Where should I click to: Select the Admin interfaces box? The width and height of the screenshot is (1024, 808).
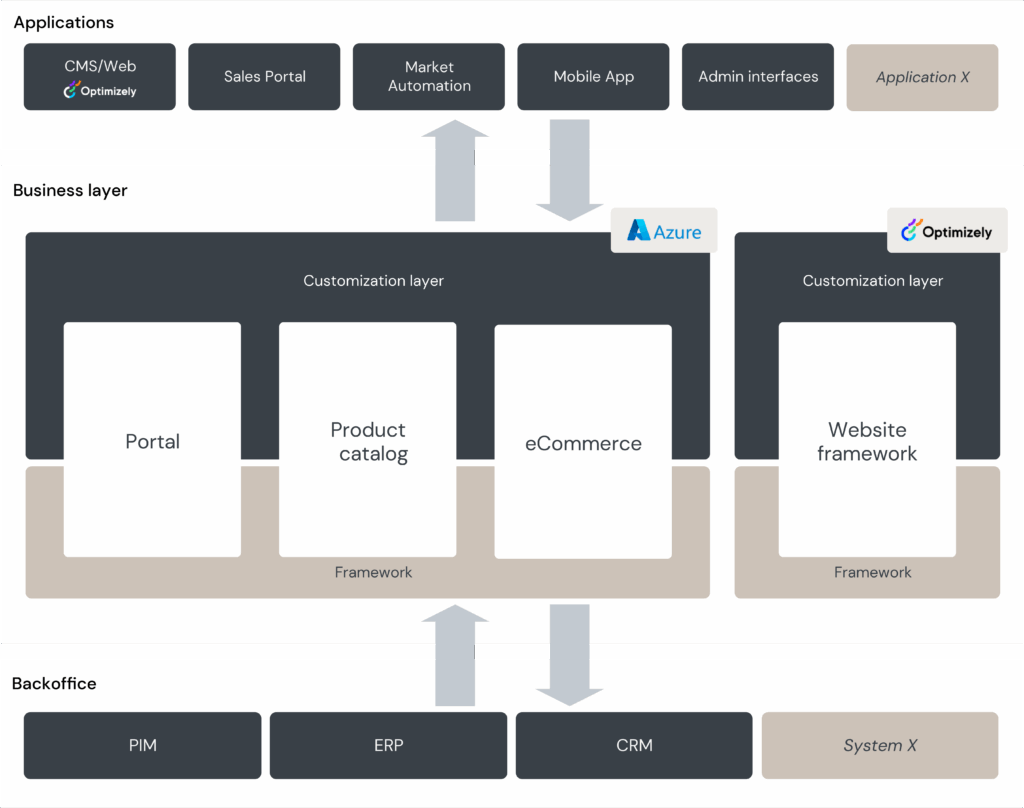[x=758, y=76]
